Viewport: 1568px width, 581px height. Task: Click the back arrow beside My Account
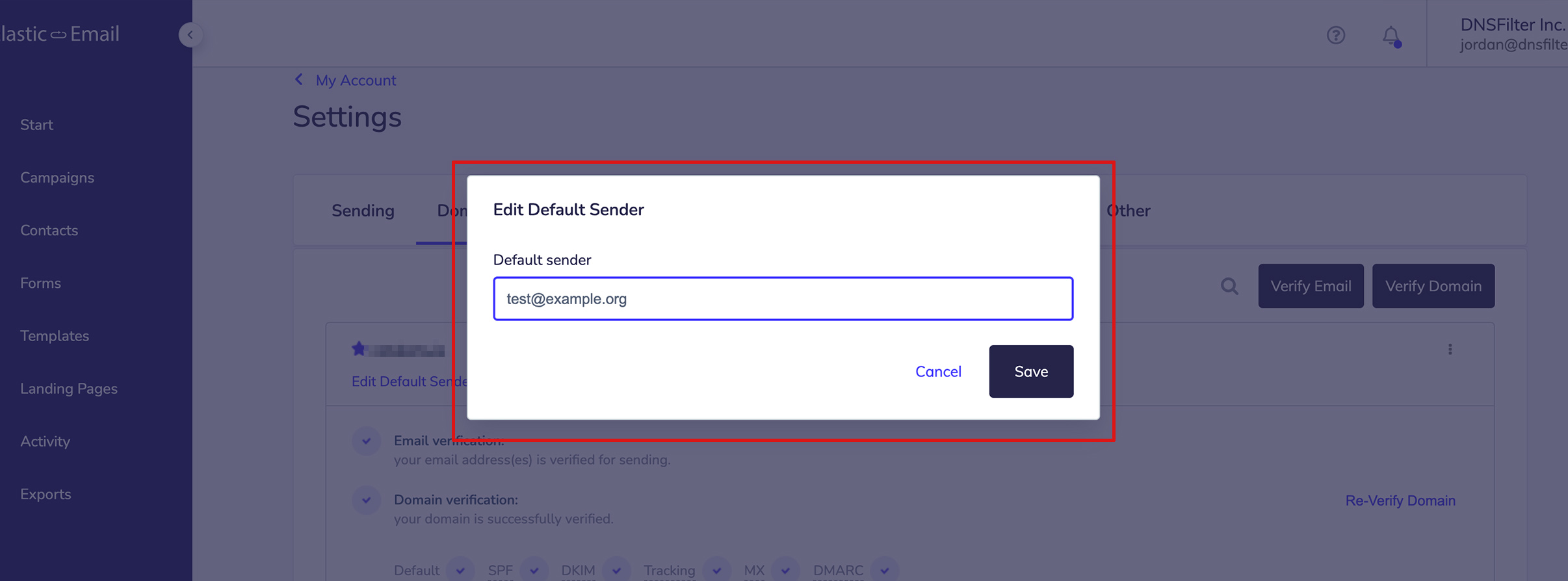(299, 79)
